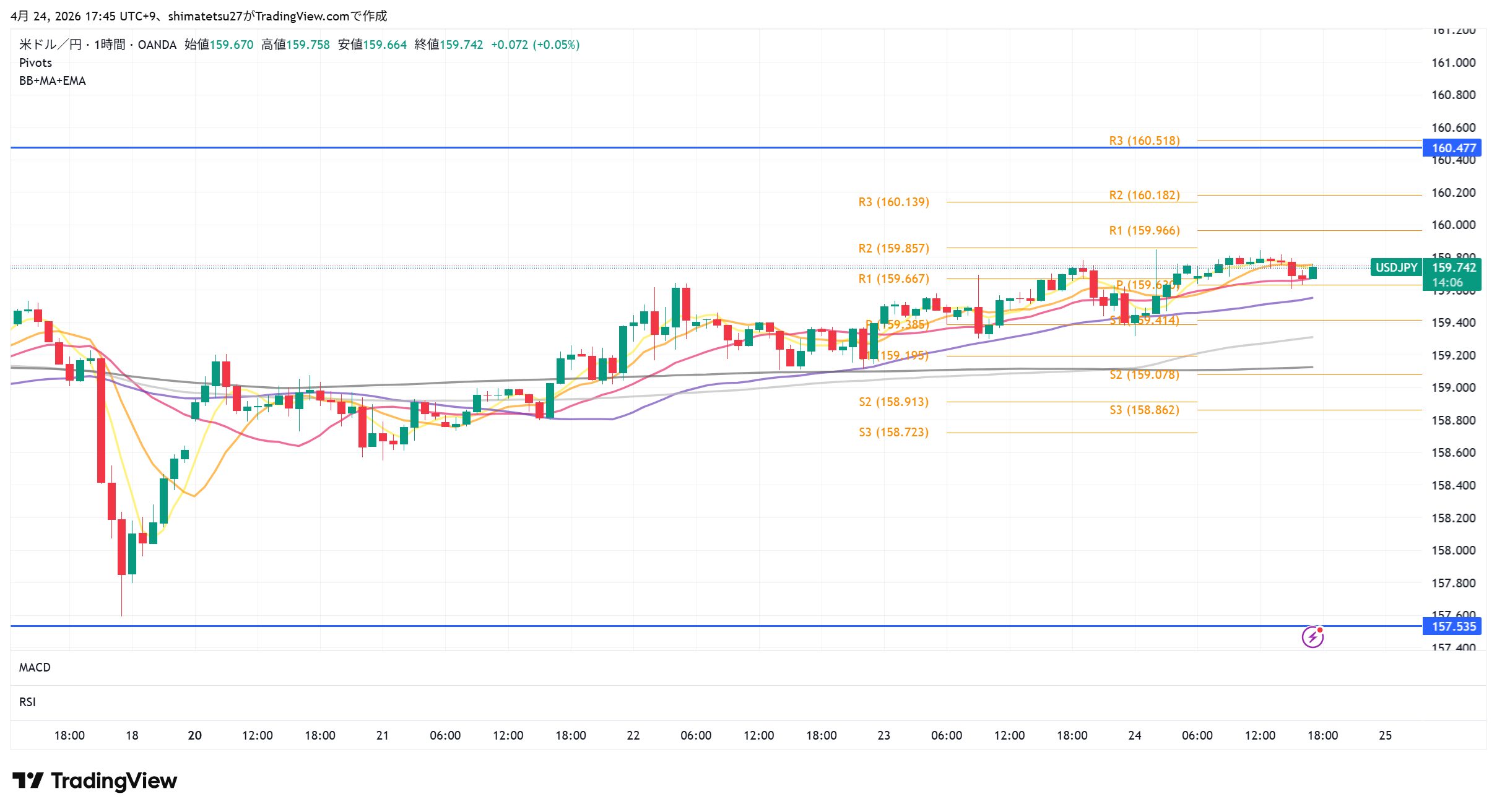Click the 157.535 blue price label
This screenshot has width=1497, height=812.
point(1453,626)
